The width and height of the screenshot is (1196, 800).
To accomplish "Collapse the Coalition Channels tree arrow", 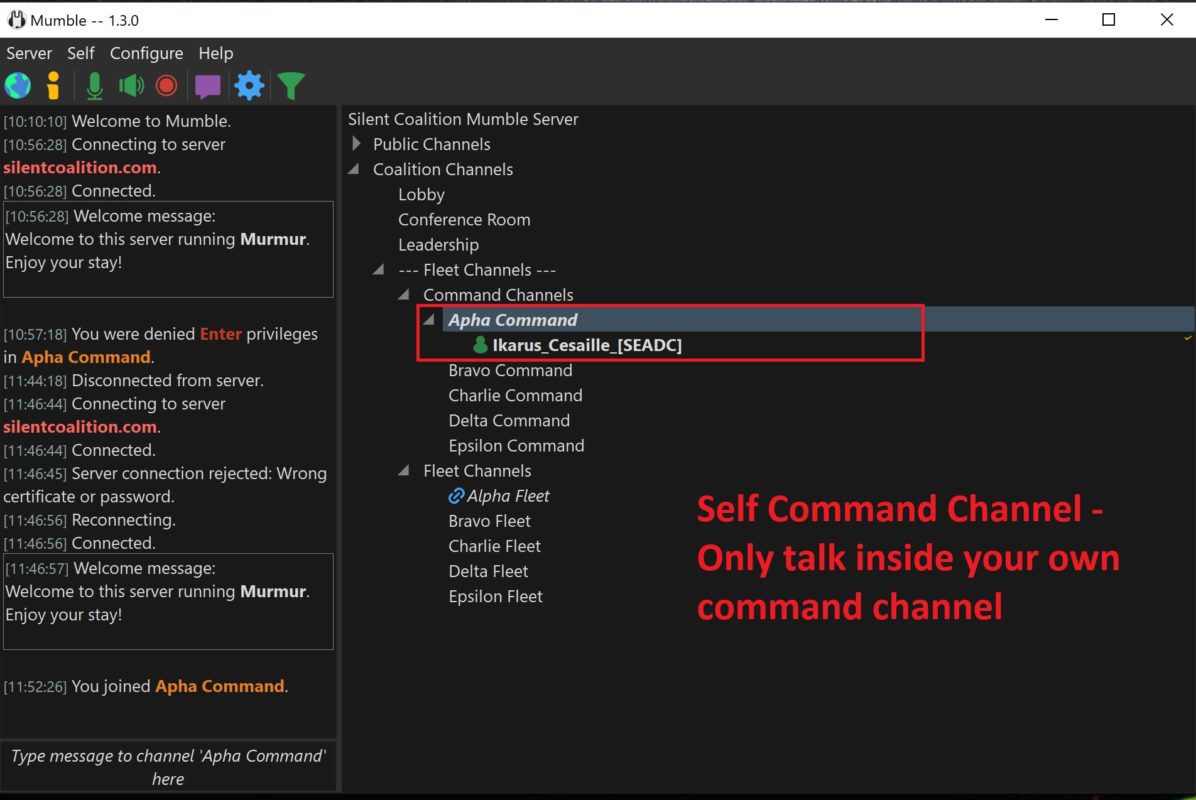I will 354,169.
